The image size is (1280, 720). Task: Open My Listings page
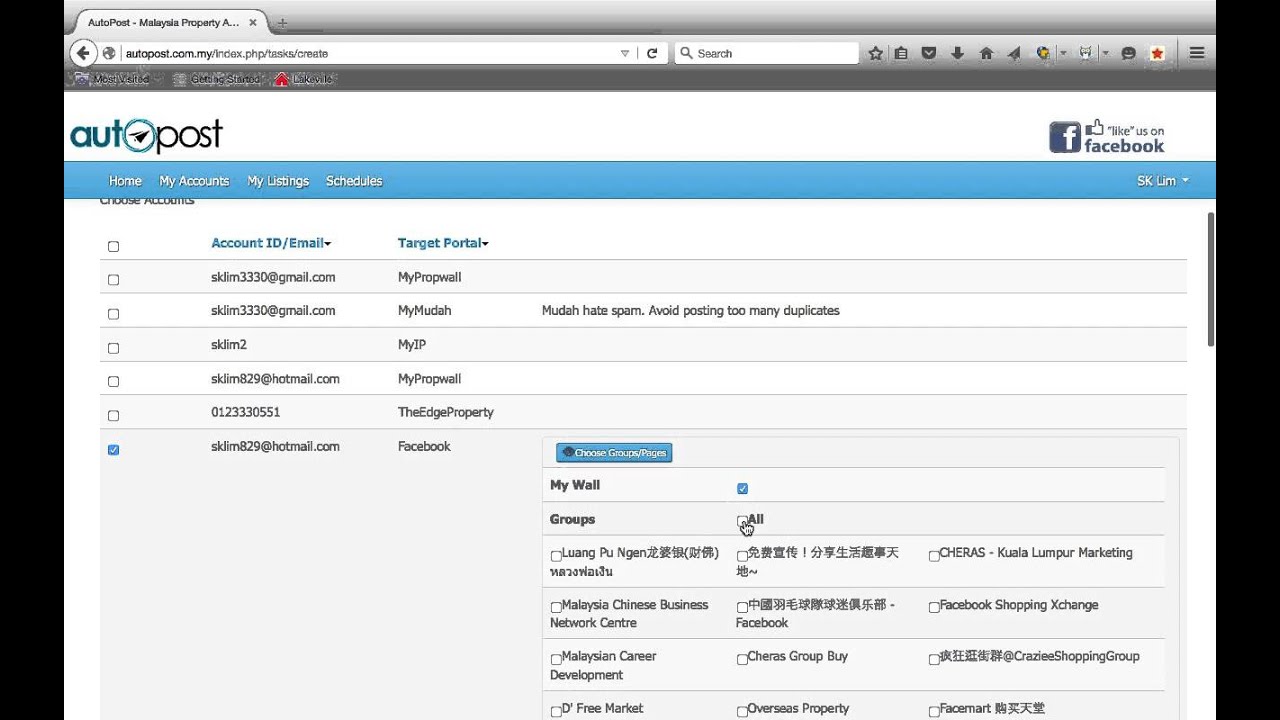click(278, 181)
